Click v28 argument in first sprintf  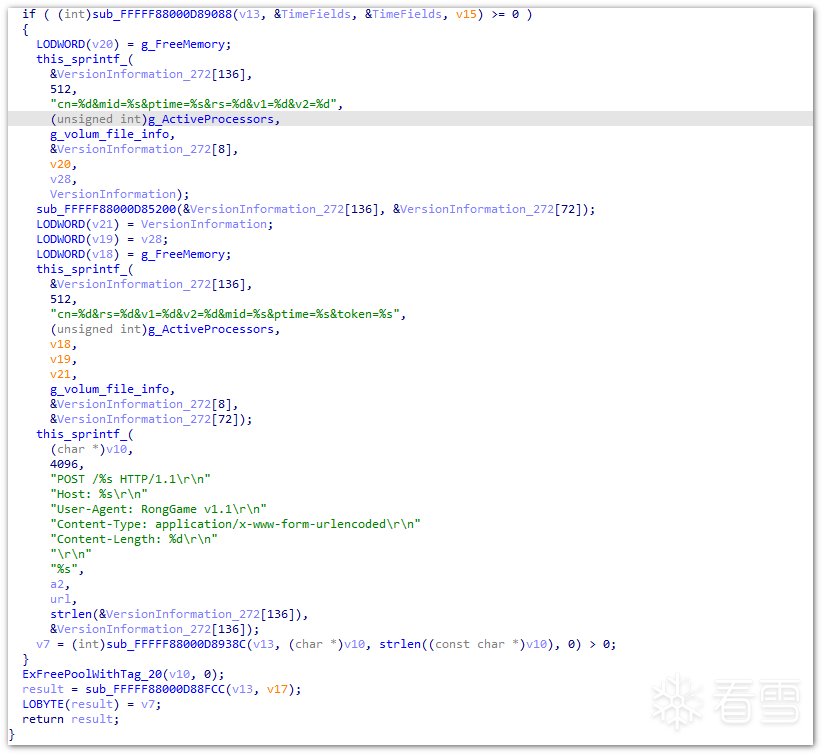click(x=63, y=179)
